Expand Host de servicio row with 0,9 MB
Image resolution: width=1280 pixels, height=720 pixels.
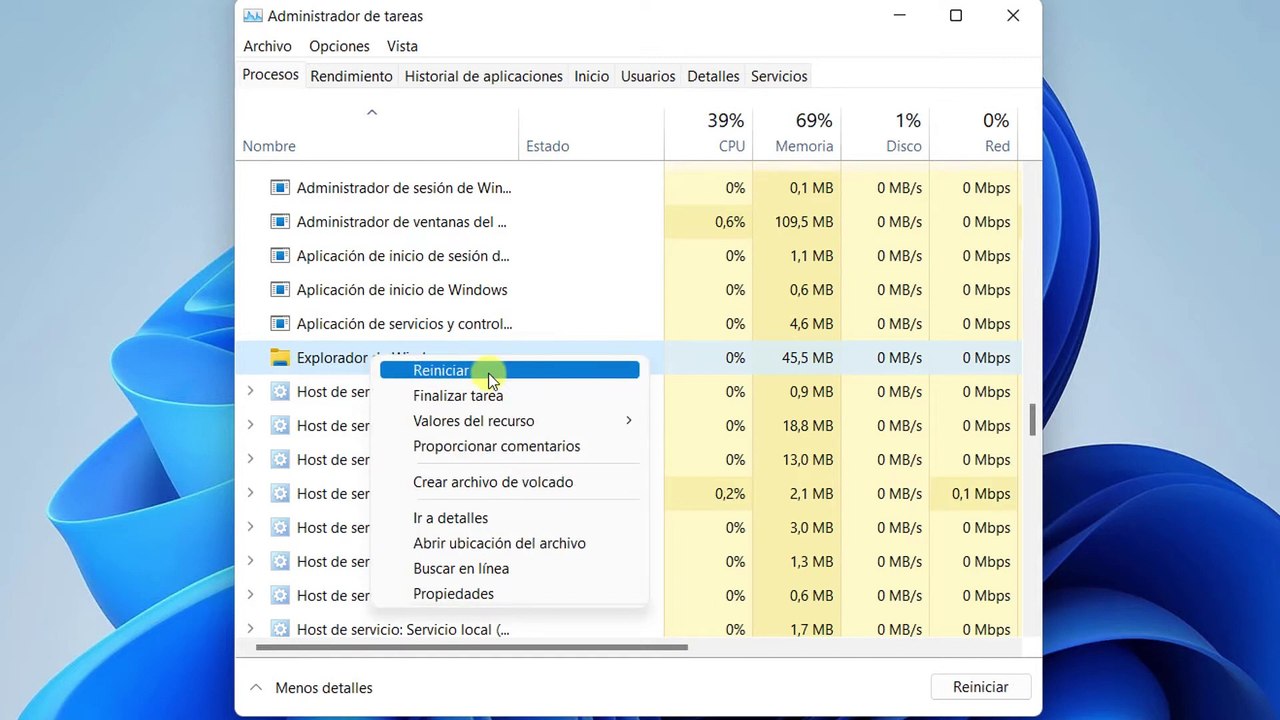tap(251, 391)
